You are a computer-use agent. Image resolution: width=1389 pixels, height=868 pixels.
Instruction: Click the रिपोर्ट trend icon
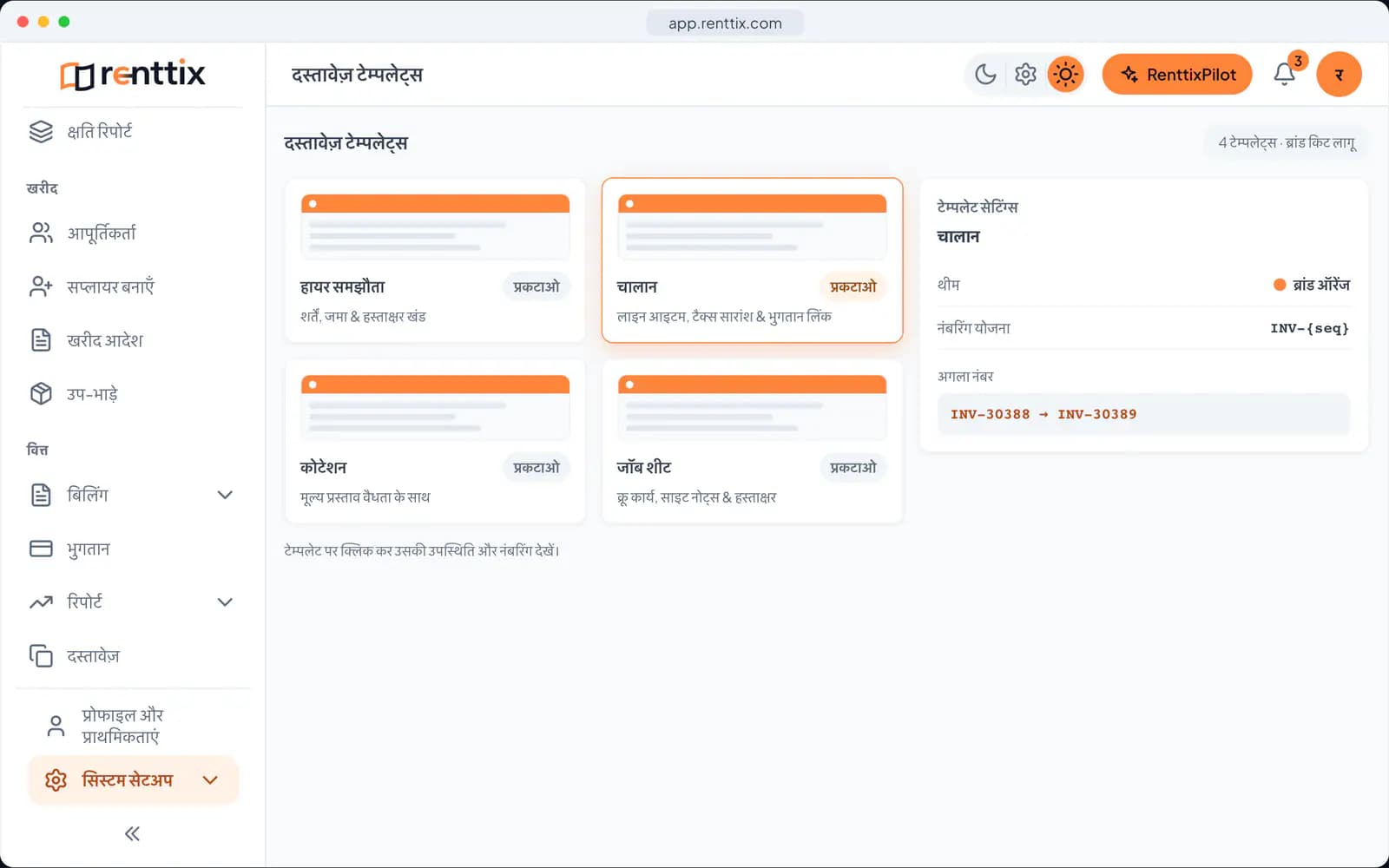(41, 602)
